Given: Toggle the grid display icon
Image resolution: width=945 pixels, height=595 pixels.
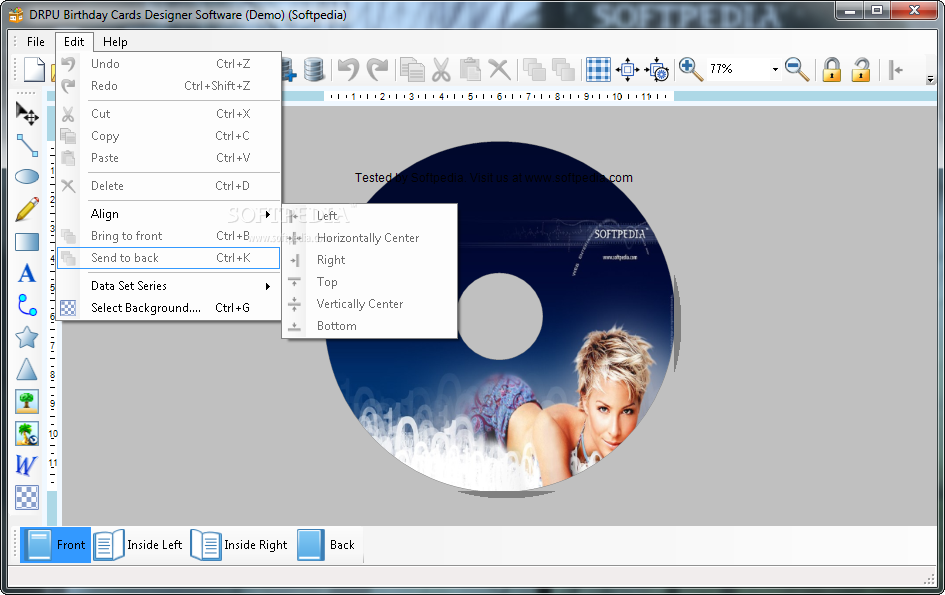Looking at the screenshot, I should 598,69.
